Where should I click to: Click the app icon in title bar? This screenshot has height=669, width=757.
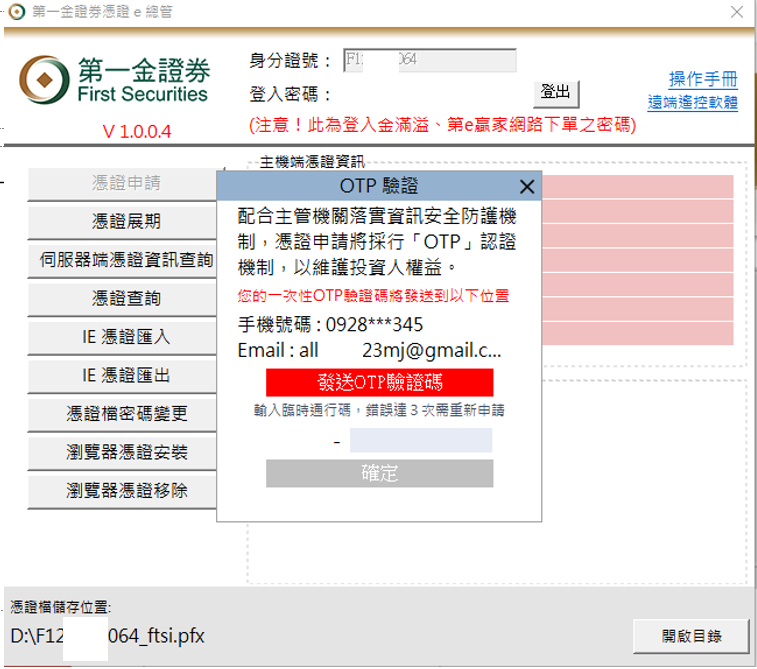[16, 12]
